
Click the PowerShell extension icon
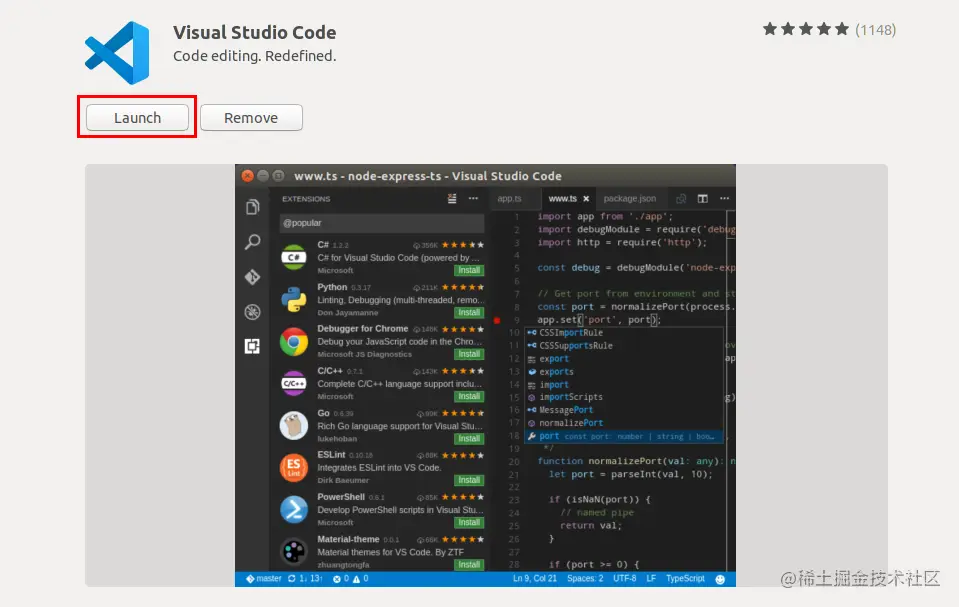pos(294,510)
